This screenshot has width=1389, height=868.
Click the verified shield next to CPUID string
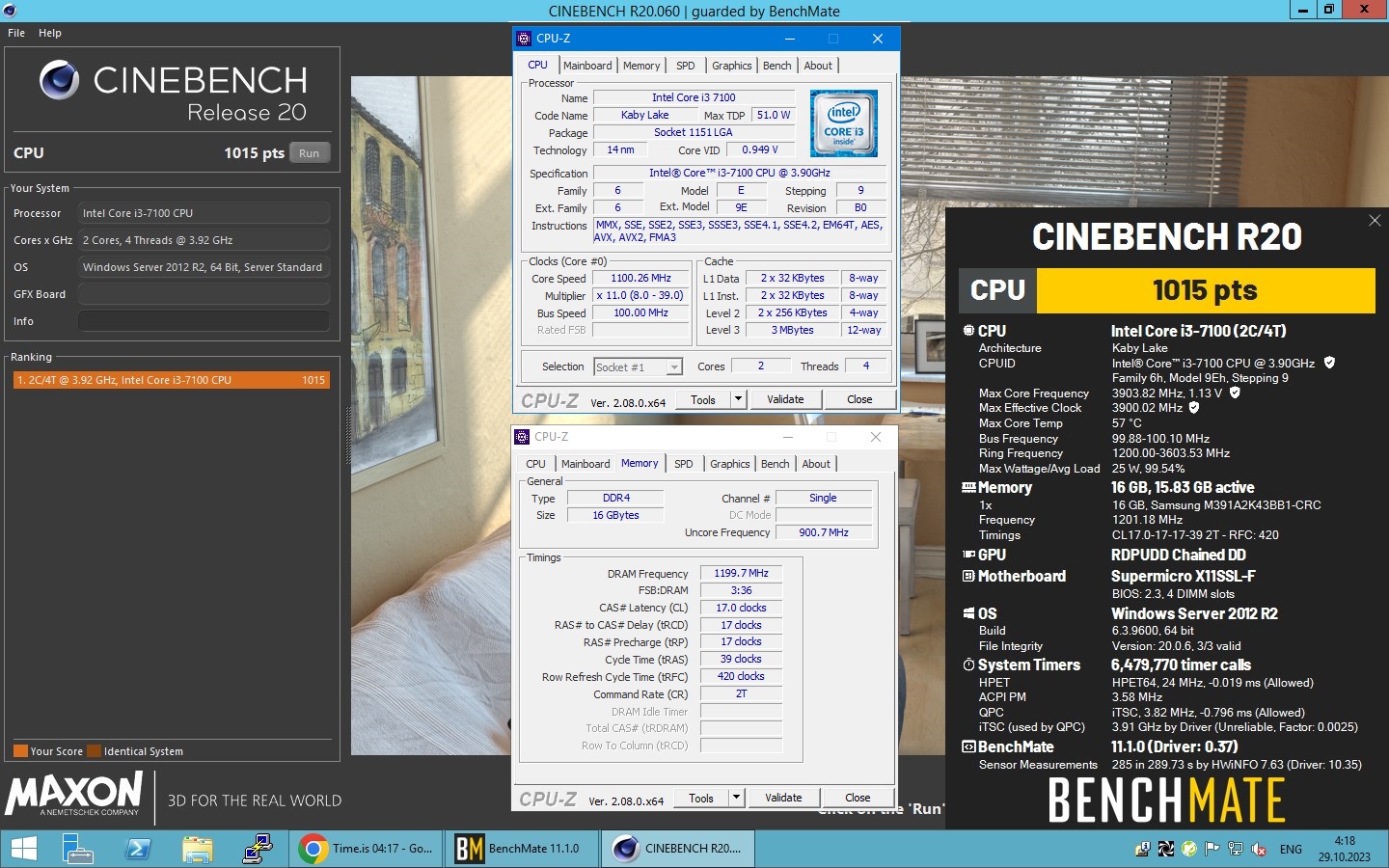tap(1329, 363)
